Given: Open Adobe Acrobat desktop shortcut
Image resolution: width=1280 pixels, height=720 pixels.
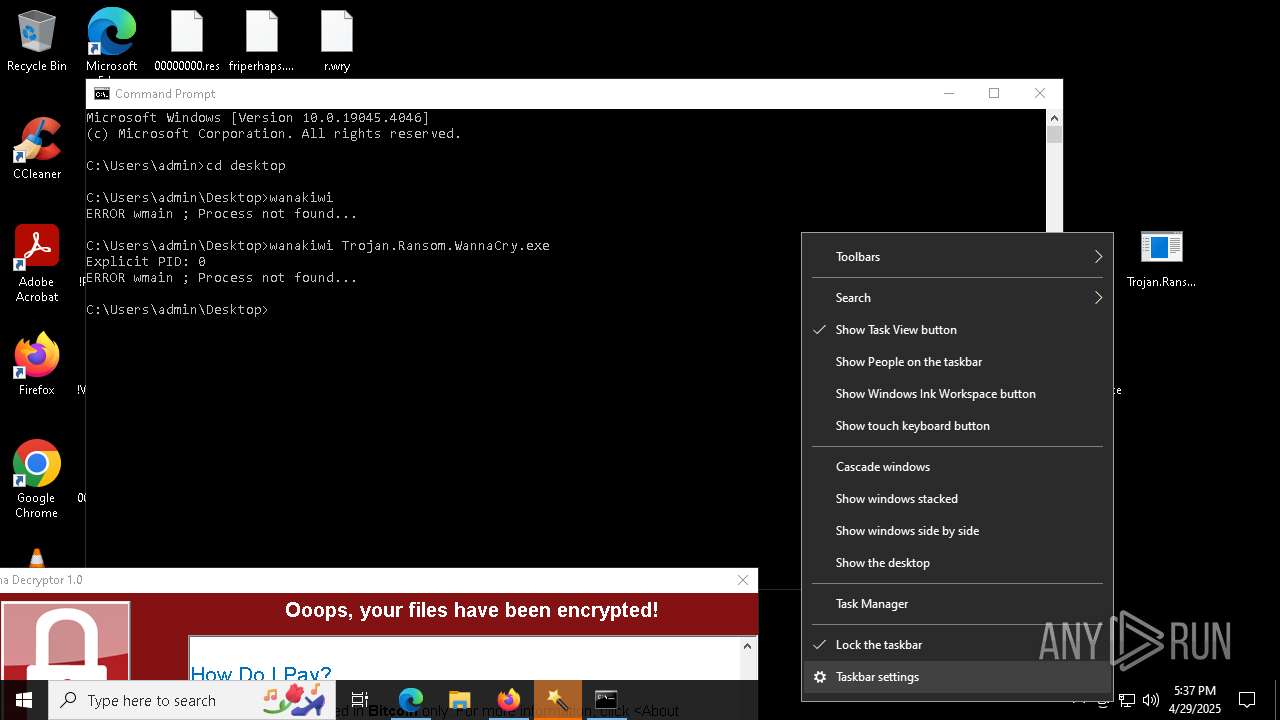Looking at the screenshot, I should point(37,263).
